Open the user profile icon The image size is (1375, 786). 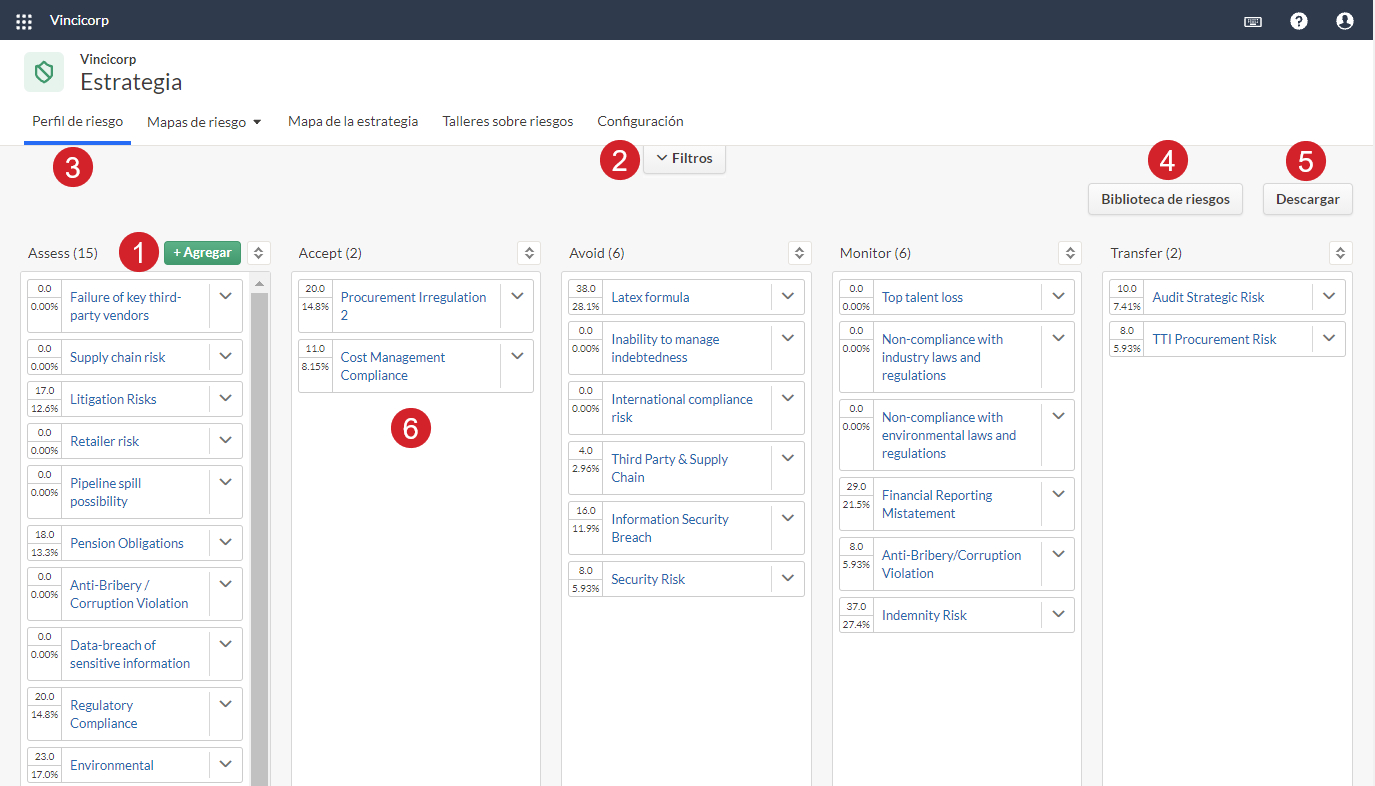pos(1345,21)
